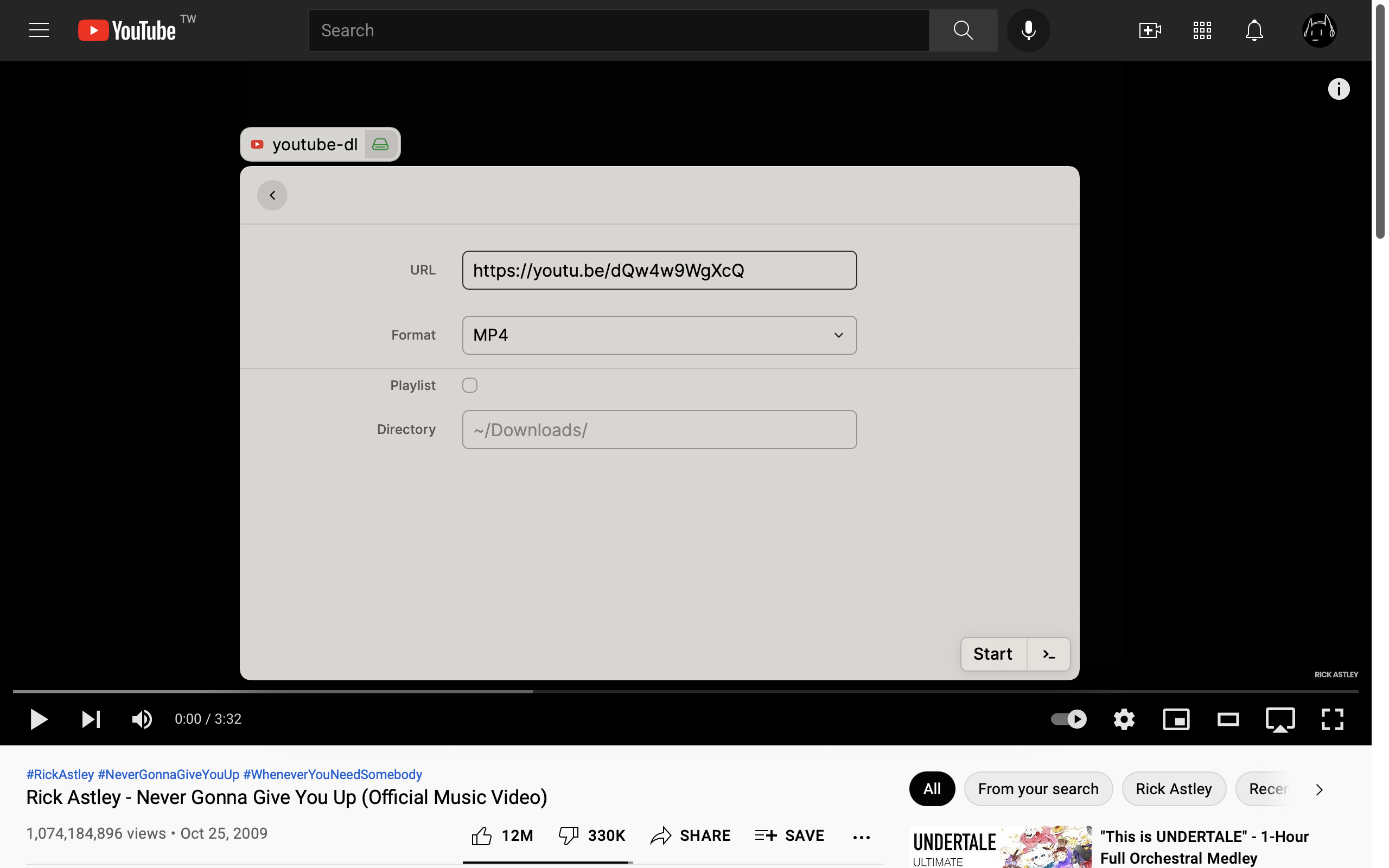Toggle theater mode in the player

[1228, 719]
